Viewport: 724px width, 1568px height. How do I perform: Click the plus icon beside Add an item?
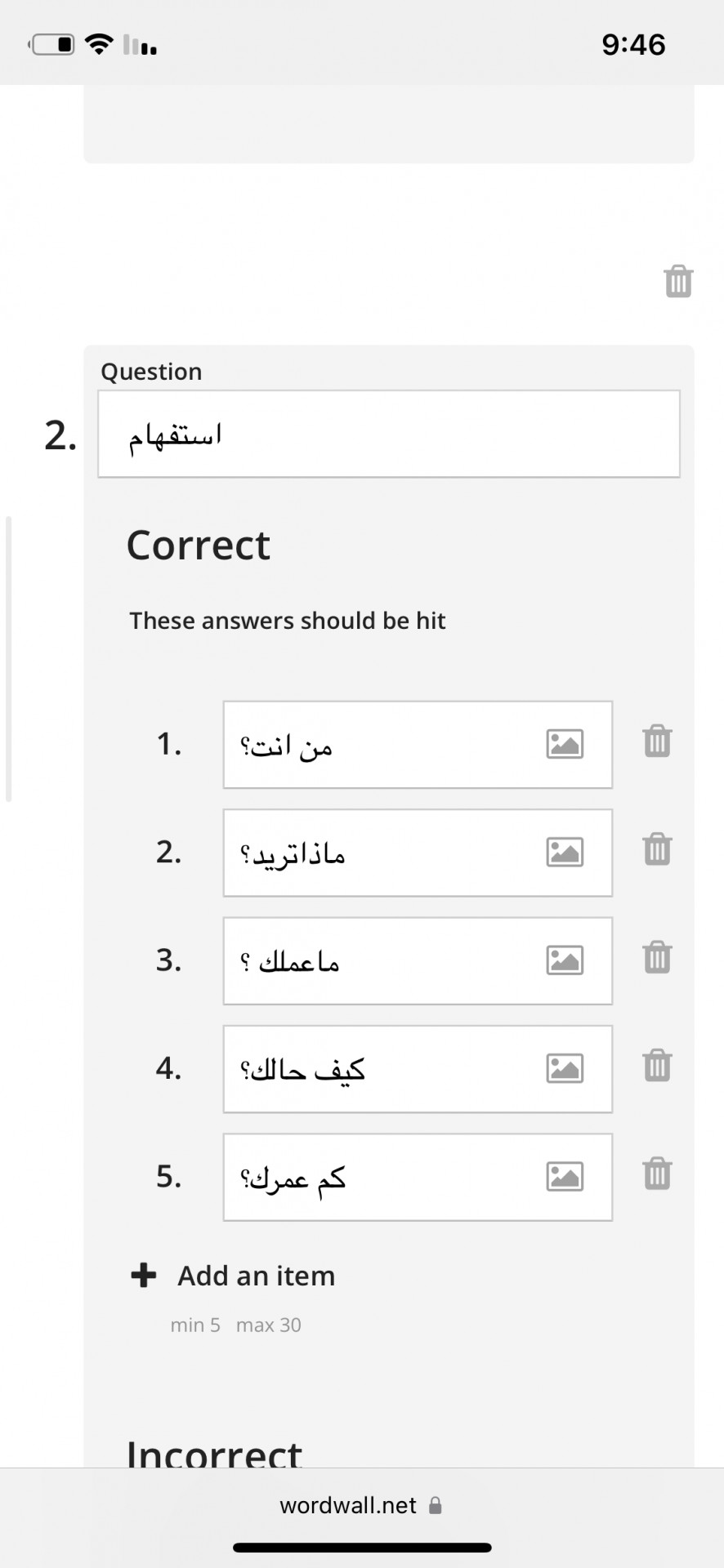pyautogui.click(x=144, y=1276)
